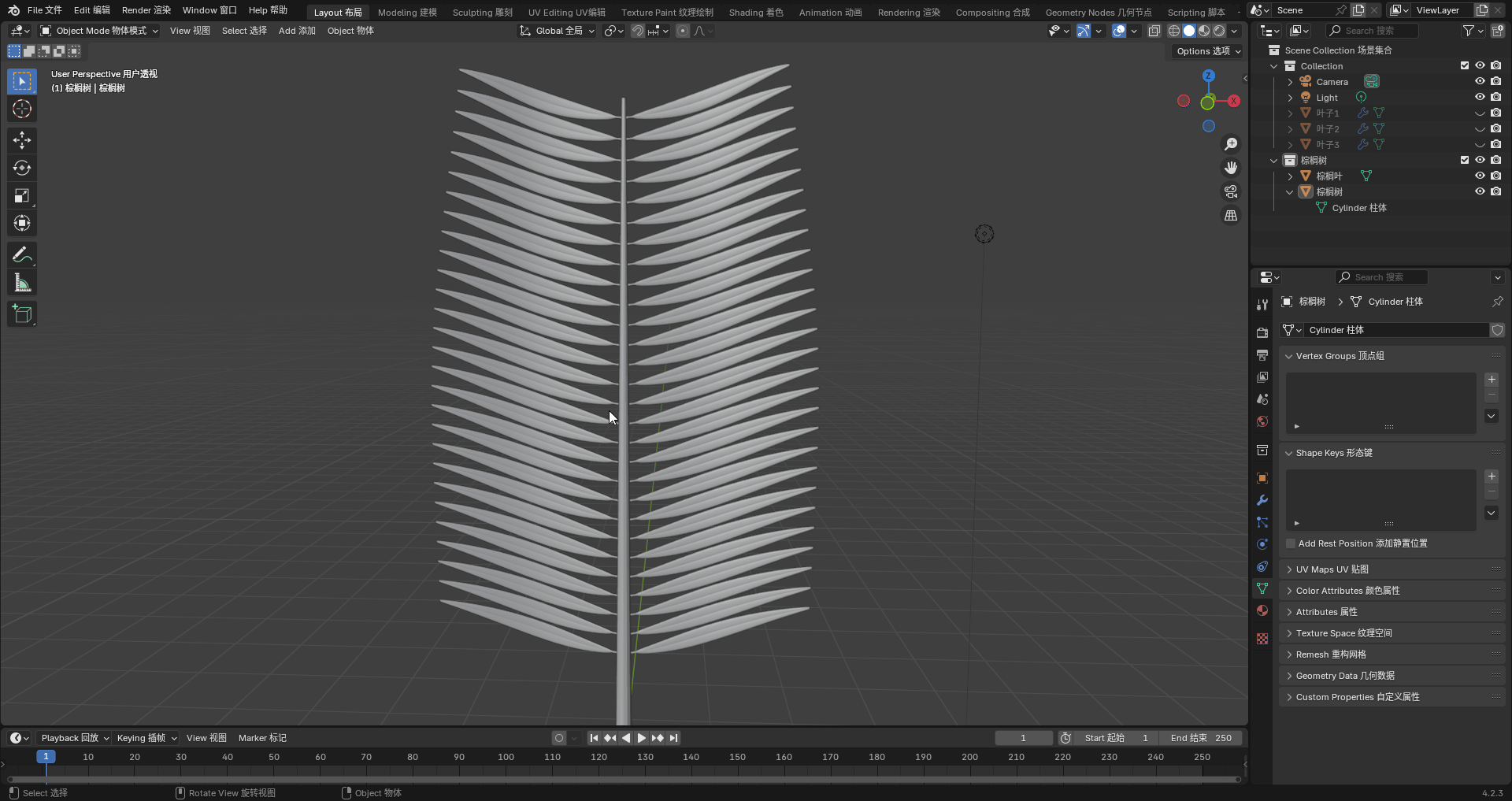
Task: Open the Object Mode dropdown
Action: (x=100, y=31)
